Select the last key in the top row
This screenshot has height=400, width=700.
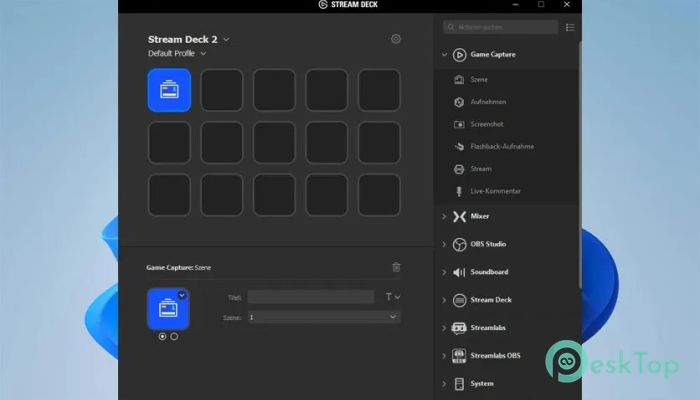pyautogui.click(x=379, y=90)
